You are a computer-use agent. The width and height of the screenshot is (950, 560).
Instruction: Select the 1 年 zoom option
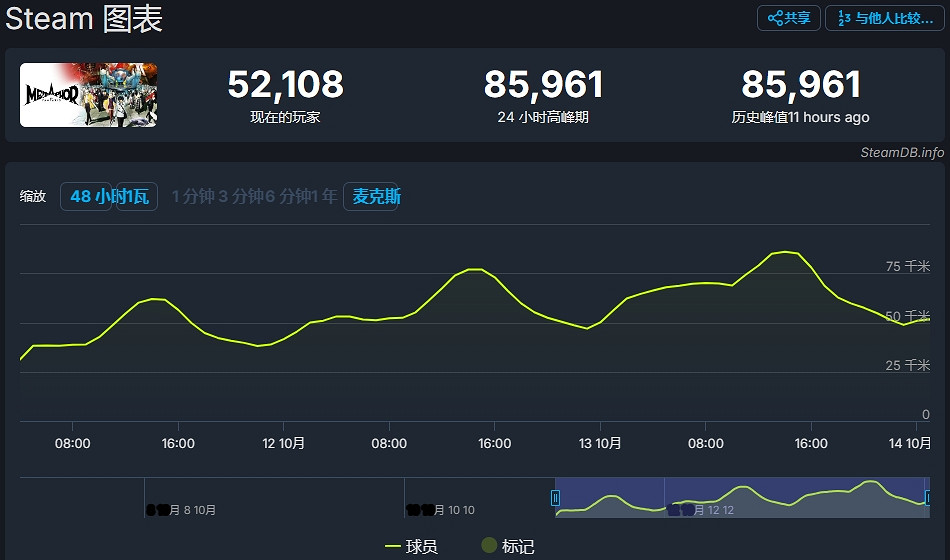[x=324, y=197]
